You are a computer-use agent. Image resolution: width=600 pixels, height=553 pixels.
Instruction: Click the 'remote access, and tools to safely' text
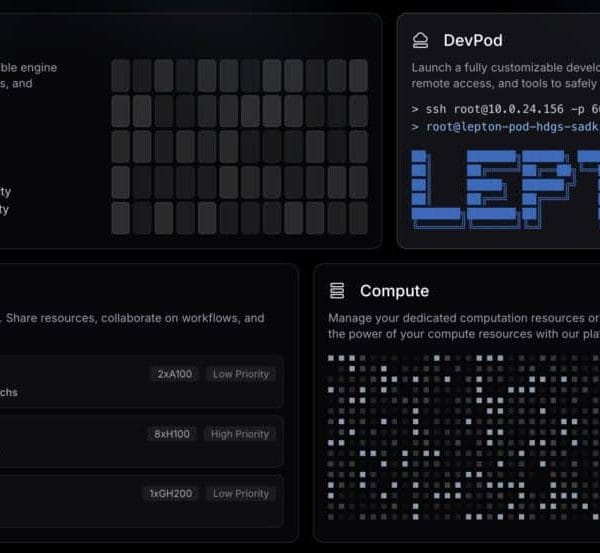point(506,83)
